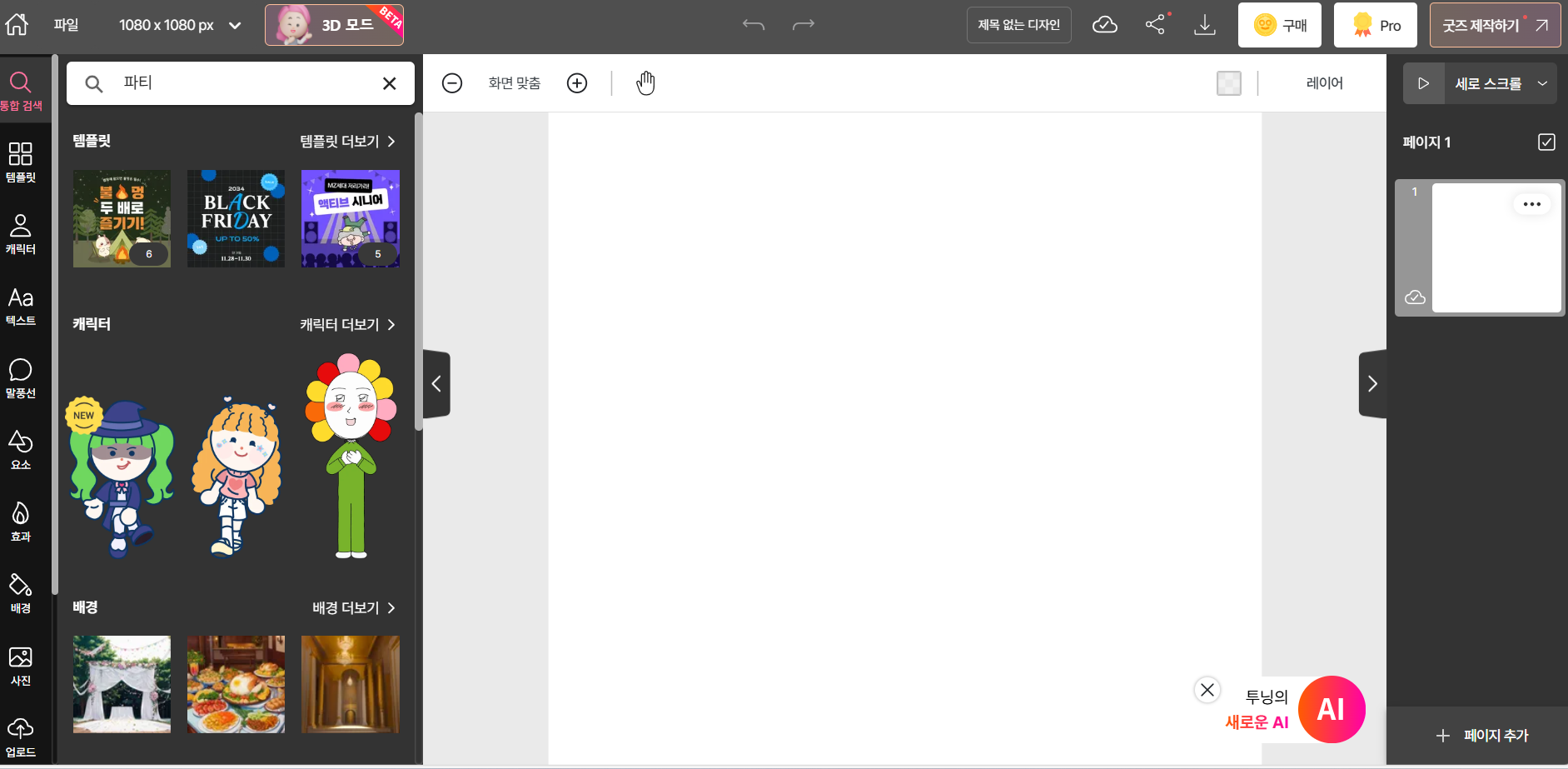Zoom out with the minus icon
Image resolution: width=1568 pixels, height=769 pixels.
point(452,83)
